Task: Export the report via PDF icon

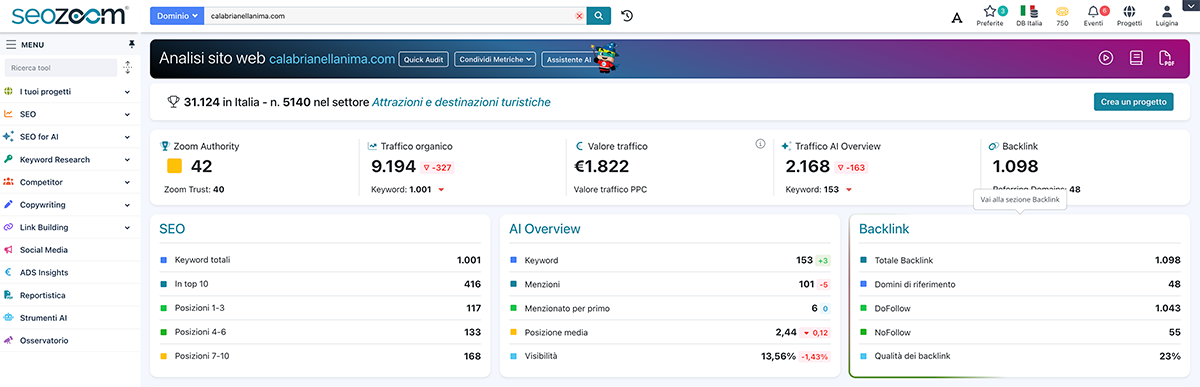Action: [1166, 58]
